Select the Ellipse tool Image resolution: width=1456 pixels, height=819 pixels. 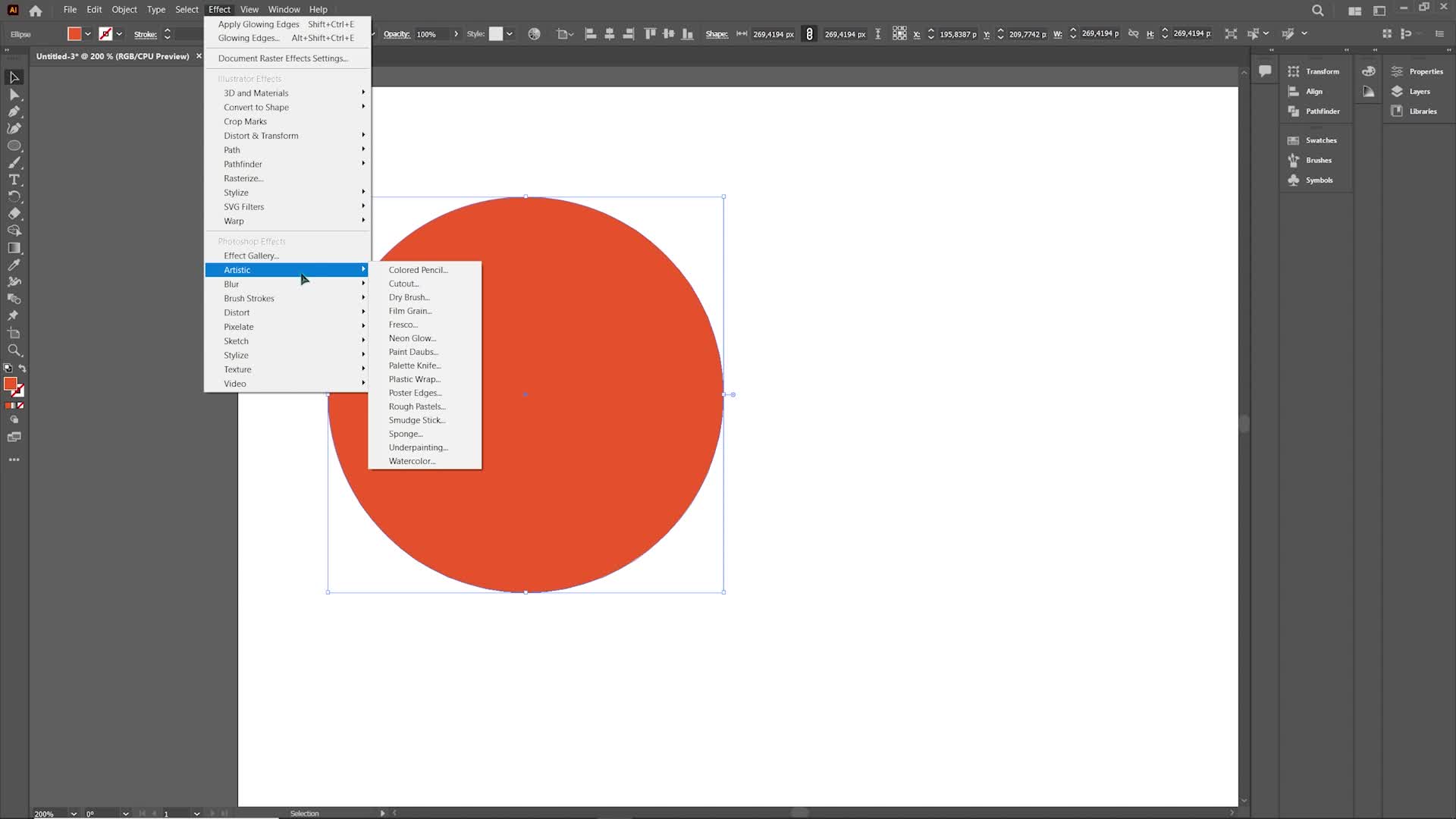click(x=14, y=146)
